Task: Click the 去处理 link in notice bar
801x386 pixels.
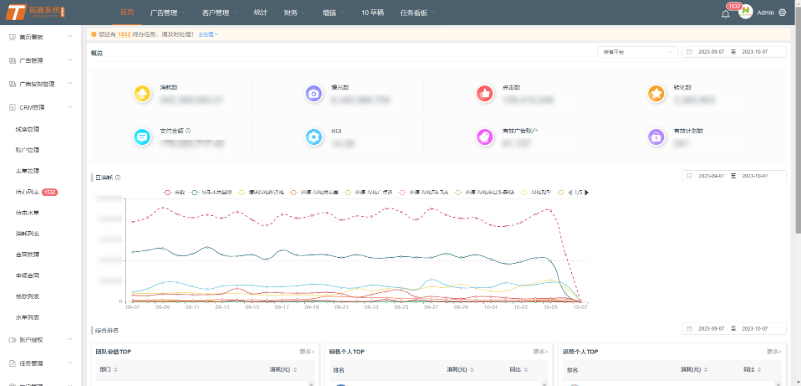Action: 208,34
